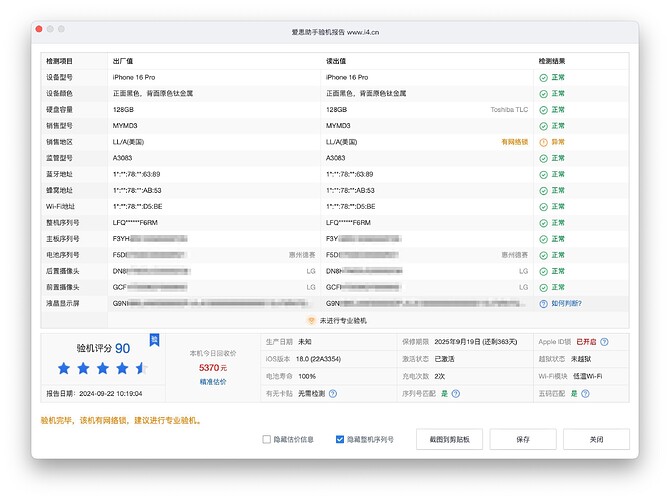Click green check icon in 设备颜色 row
This screenshot has height=500, width=670.
(543, 94)
